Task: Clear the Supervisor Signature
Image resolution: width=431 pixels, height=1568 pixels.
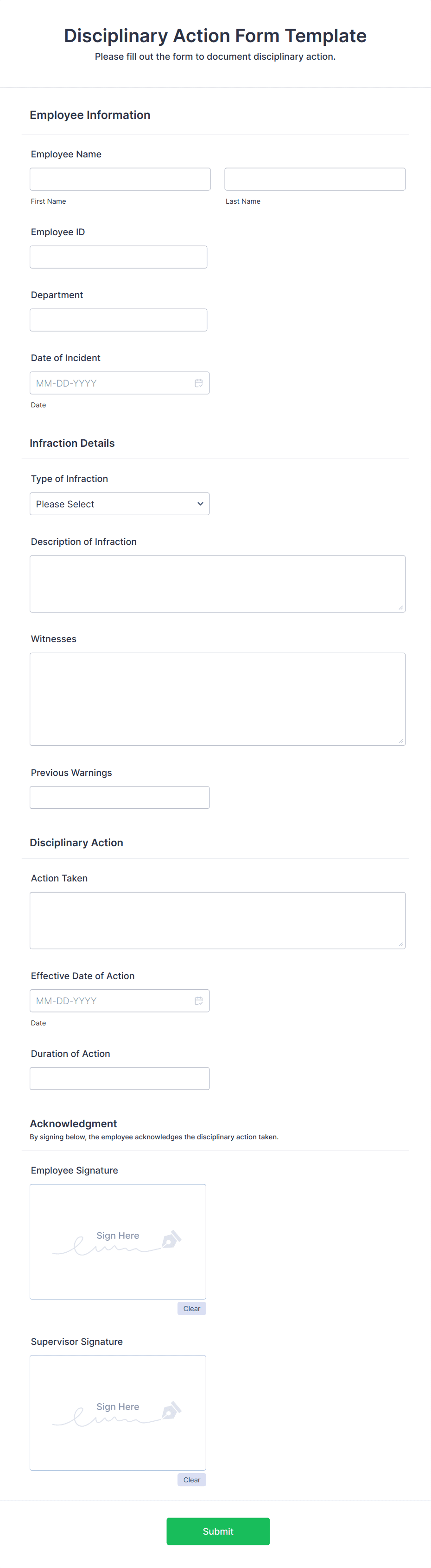Action: [191, 1479]
